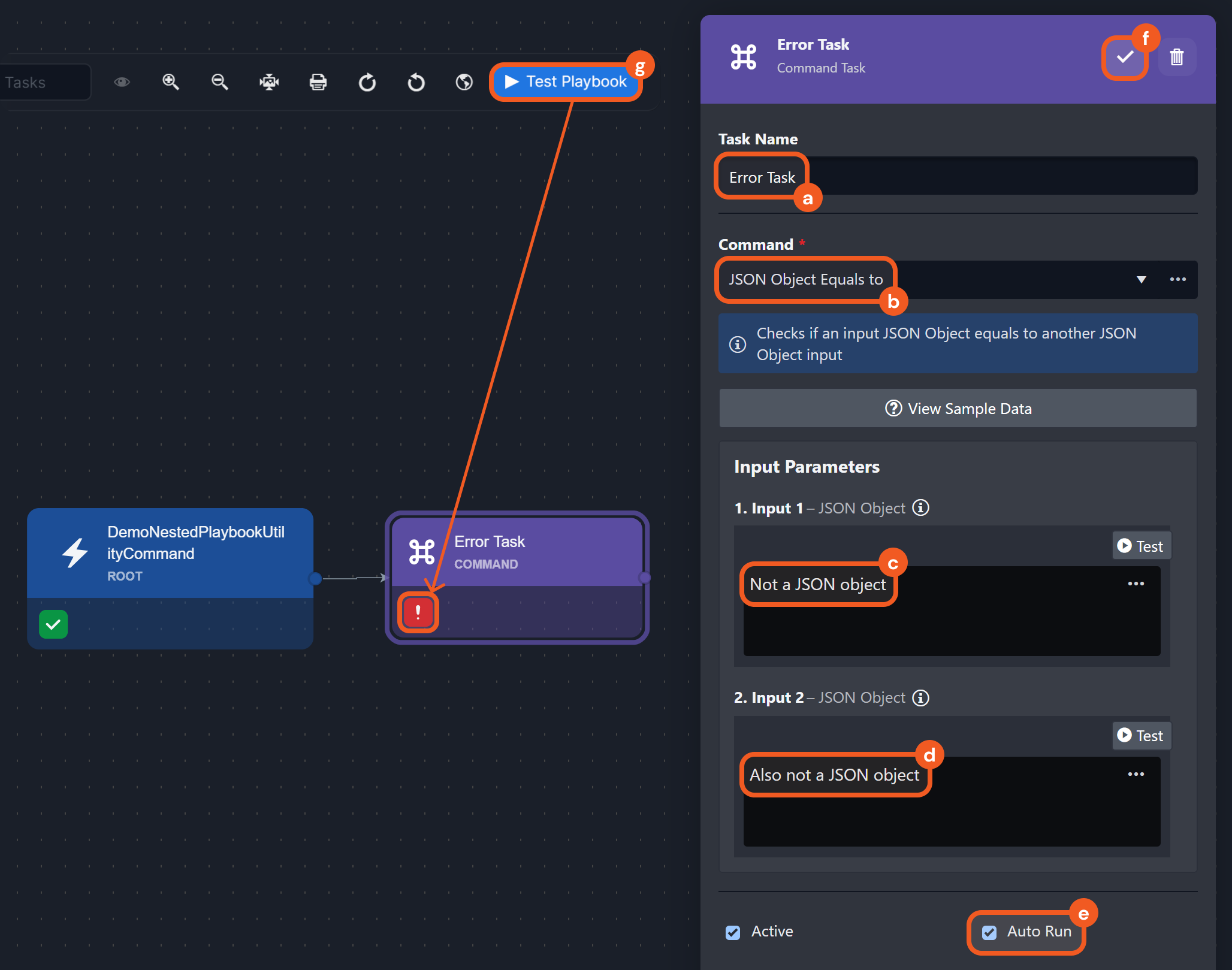The height and width of the screenshot is (970, 1232).
Task: Open Input 2 field ellipsis options
Action: pos(1136,774)
